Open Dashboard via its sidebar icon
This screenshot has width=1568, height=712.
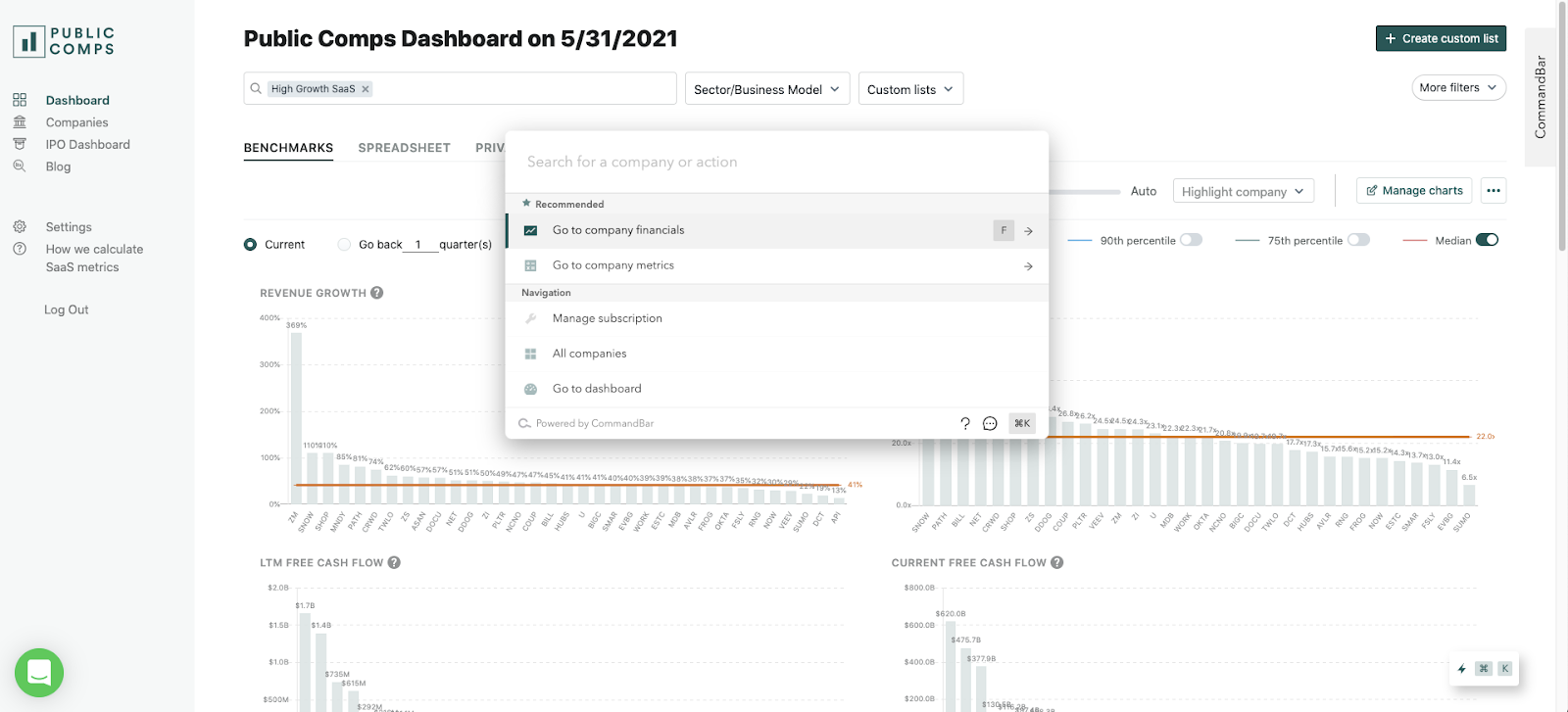[x=20, y=100]
